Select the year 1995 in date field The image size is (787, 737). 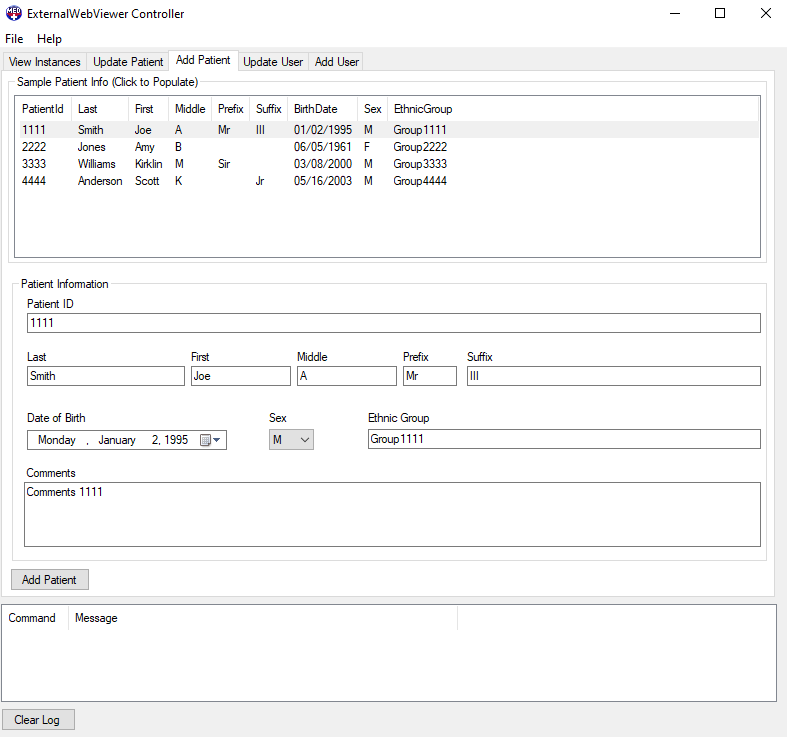coord(176,440)
